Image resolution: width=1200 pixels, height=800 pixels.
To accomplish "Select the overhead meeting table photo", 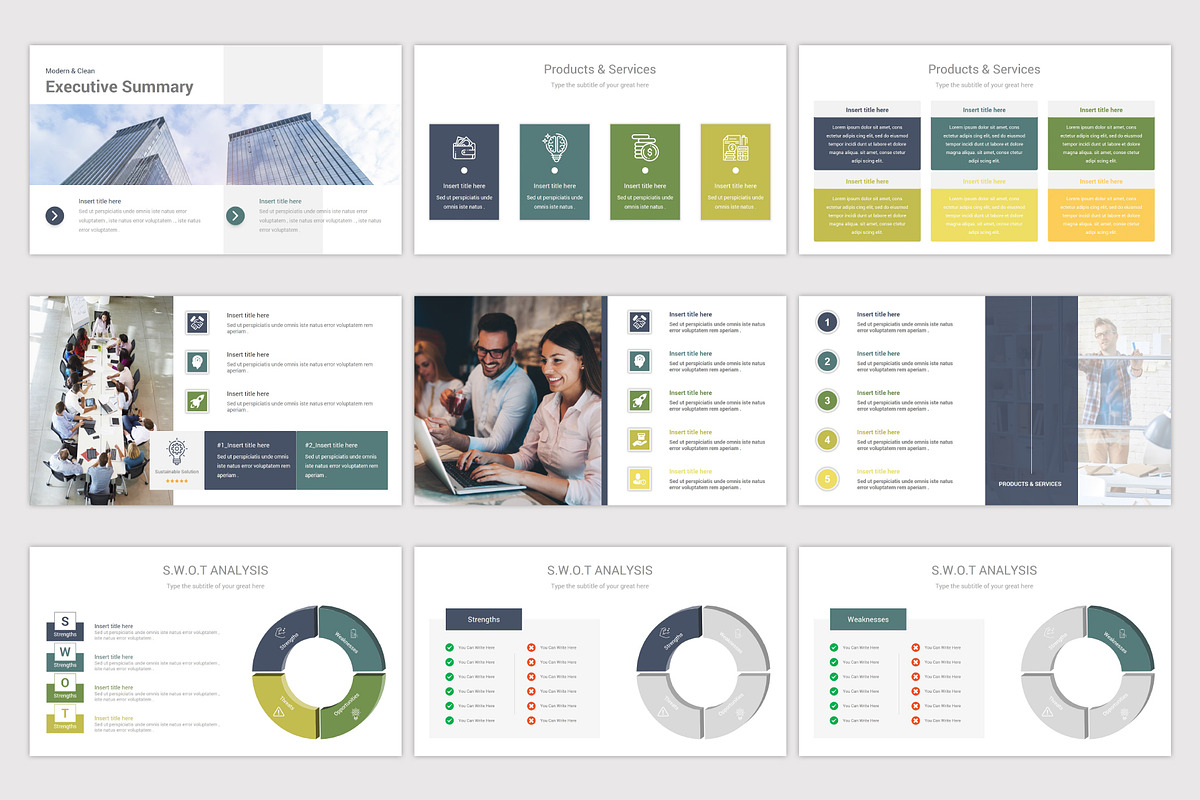I will (x=100, y=400).
